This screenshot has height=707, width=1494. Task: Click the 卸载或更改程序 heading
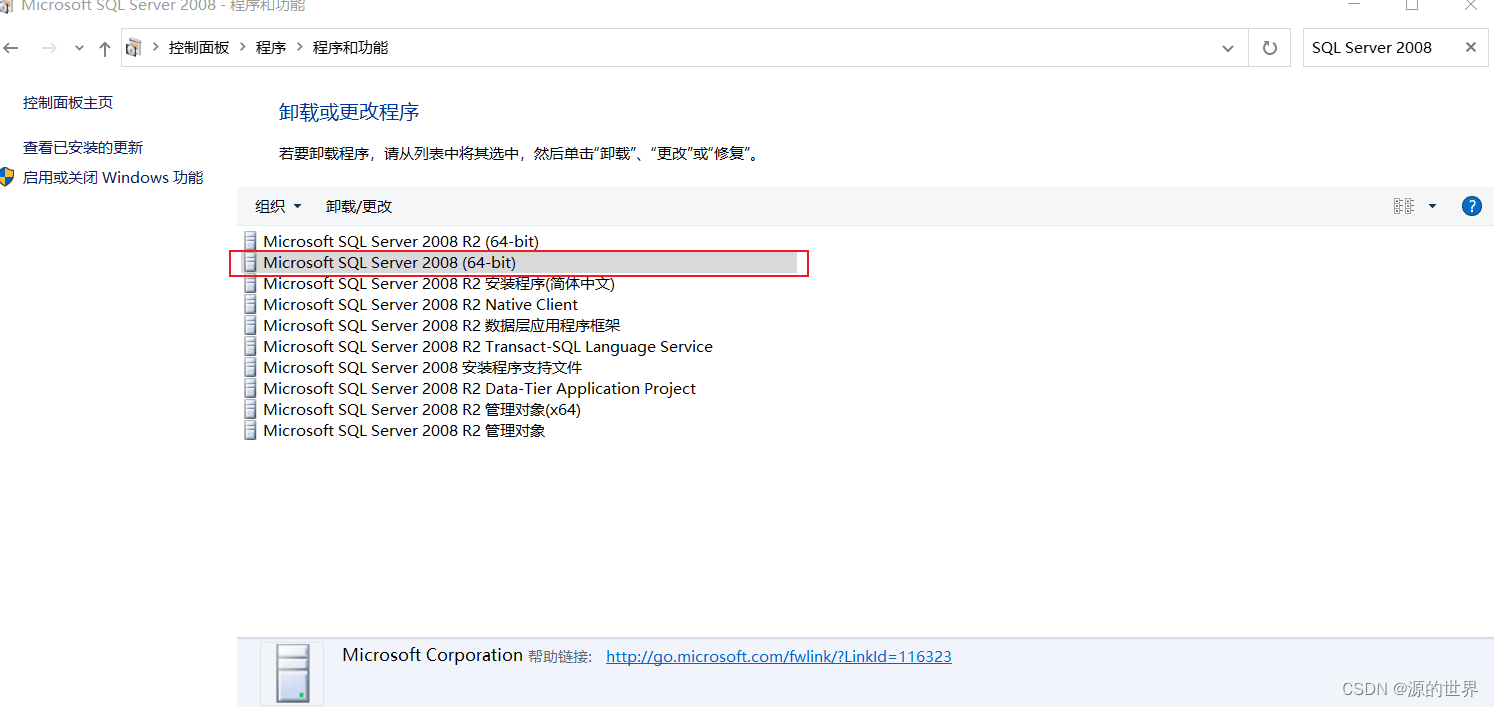coord(349,113)
